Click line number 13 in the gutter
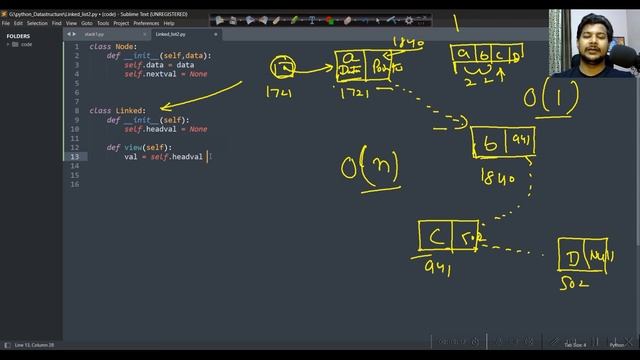Image resolution: width=640 pixels, height=360 pixels. 75,157
